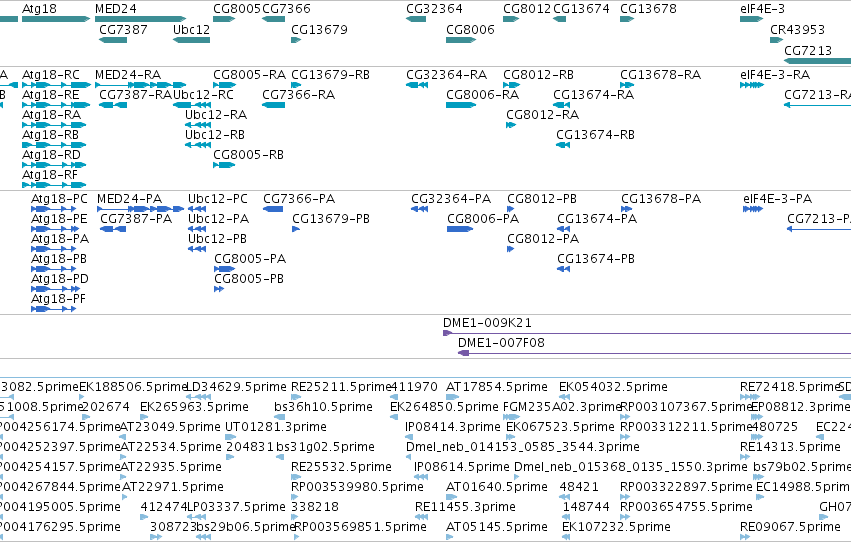Viewport: 851px width, 542px height.
Task: Click the CG8006 gene bar
Action: (x=461, y=40)
